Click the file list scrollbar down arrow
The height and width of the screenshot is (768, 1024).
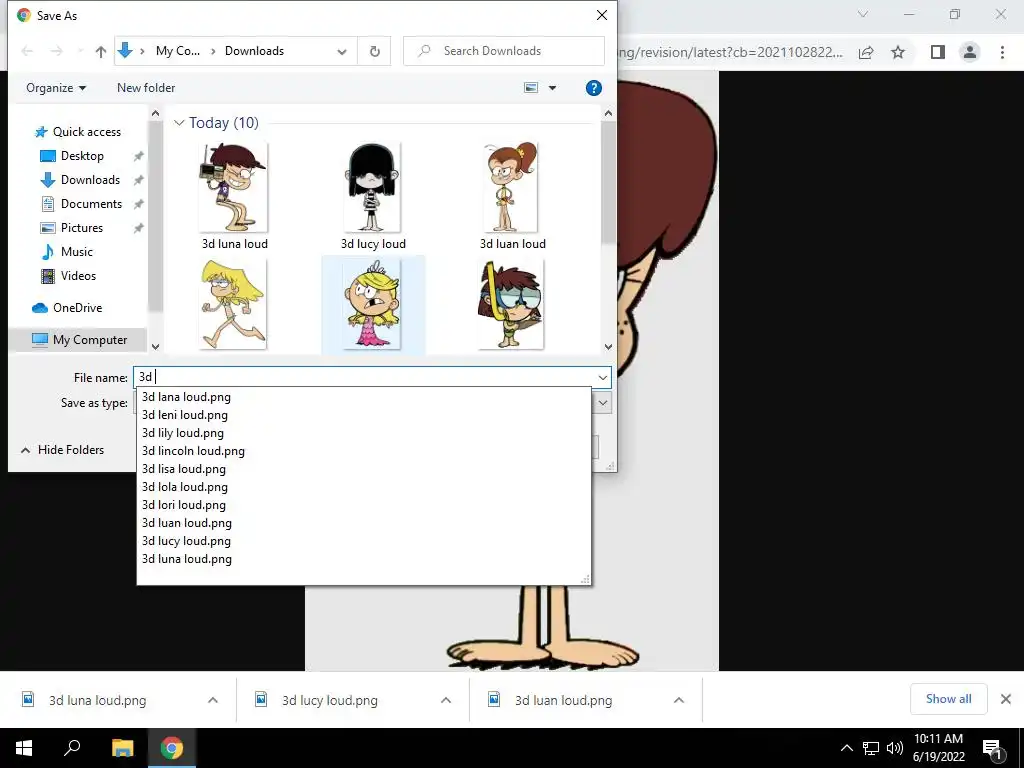click(x=608, y=347)
